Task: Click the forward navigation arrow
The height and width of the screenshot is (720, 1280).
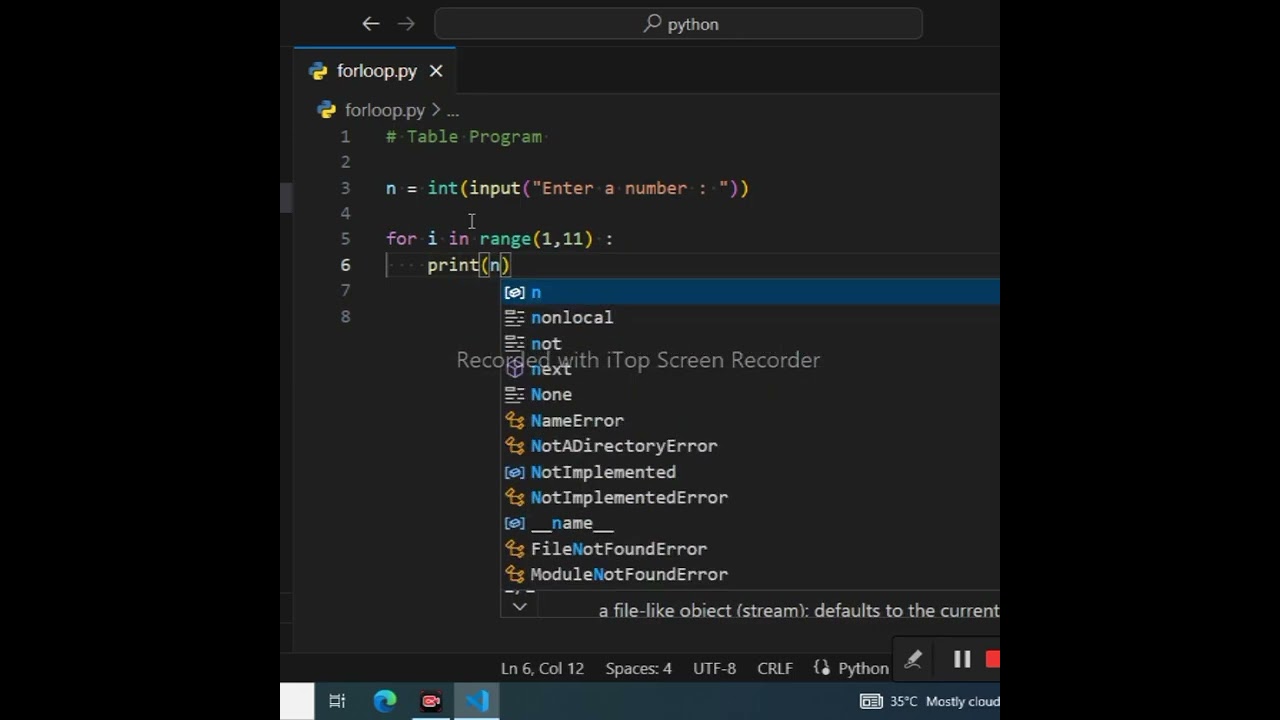Action: click(406, 24)
